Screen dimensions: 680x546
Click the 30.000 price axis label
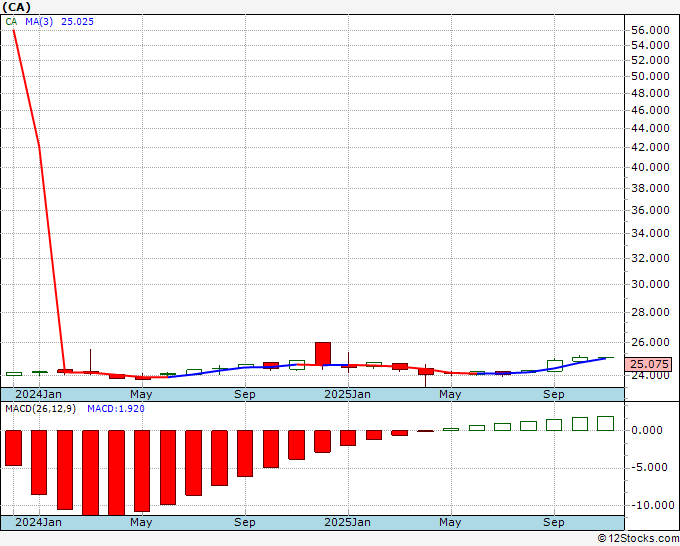[x=650, y=284]
